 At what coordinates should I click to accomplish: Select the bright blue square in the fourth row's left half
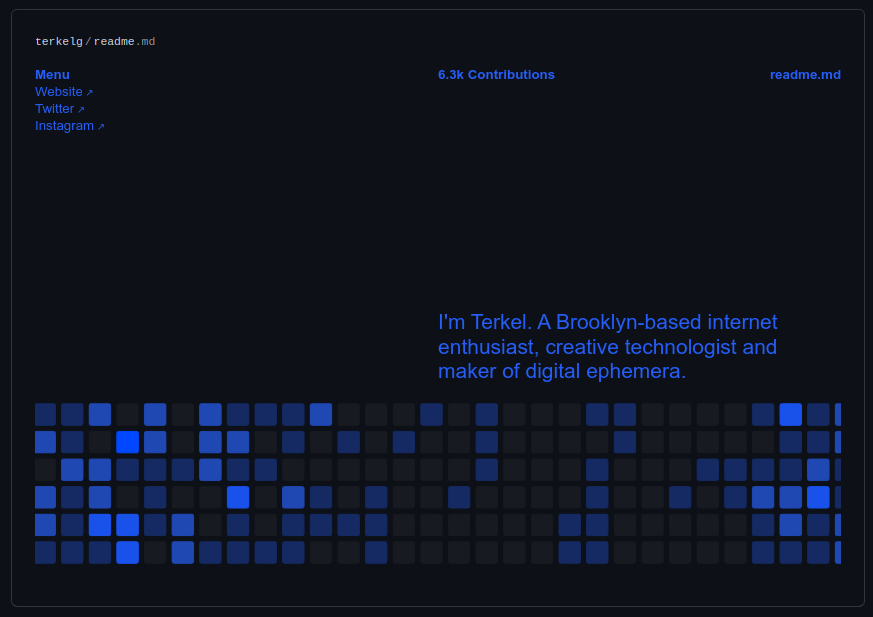pyautogui.click(x=238, y=497)
